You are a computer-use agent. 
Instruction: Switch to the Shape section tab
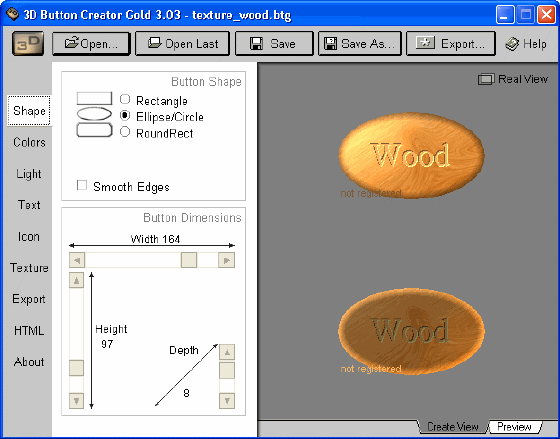coord(29,111)
